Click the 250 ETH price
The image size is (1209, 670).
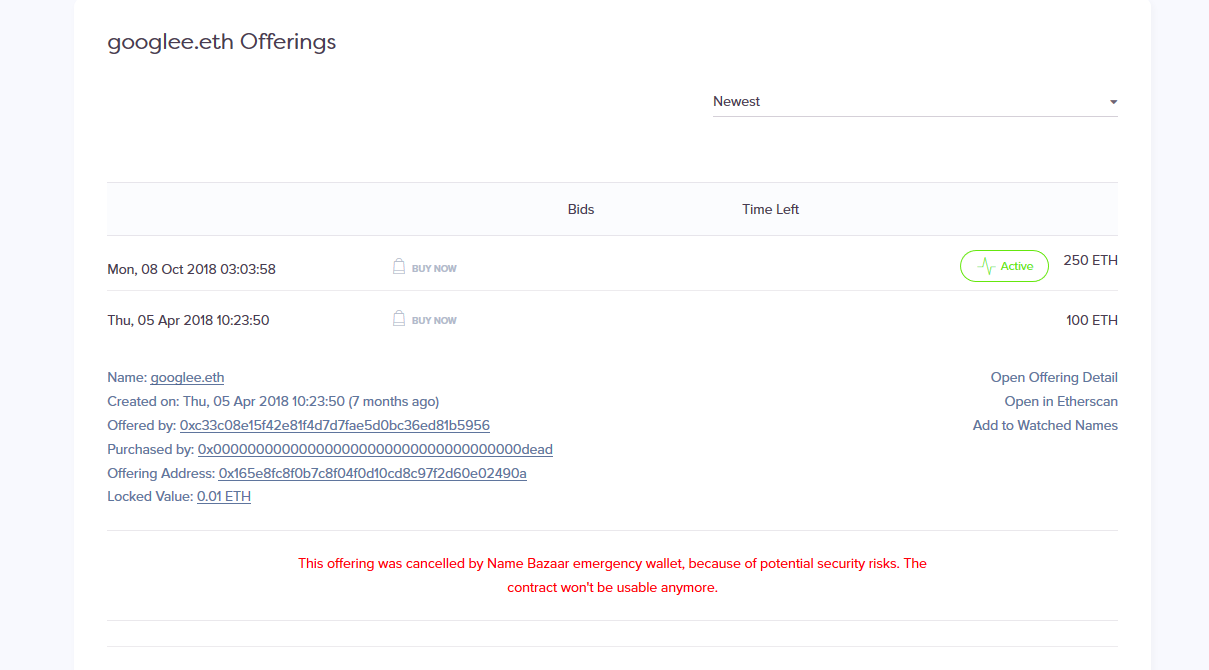tap(1090, 260)
